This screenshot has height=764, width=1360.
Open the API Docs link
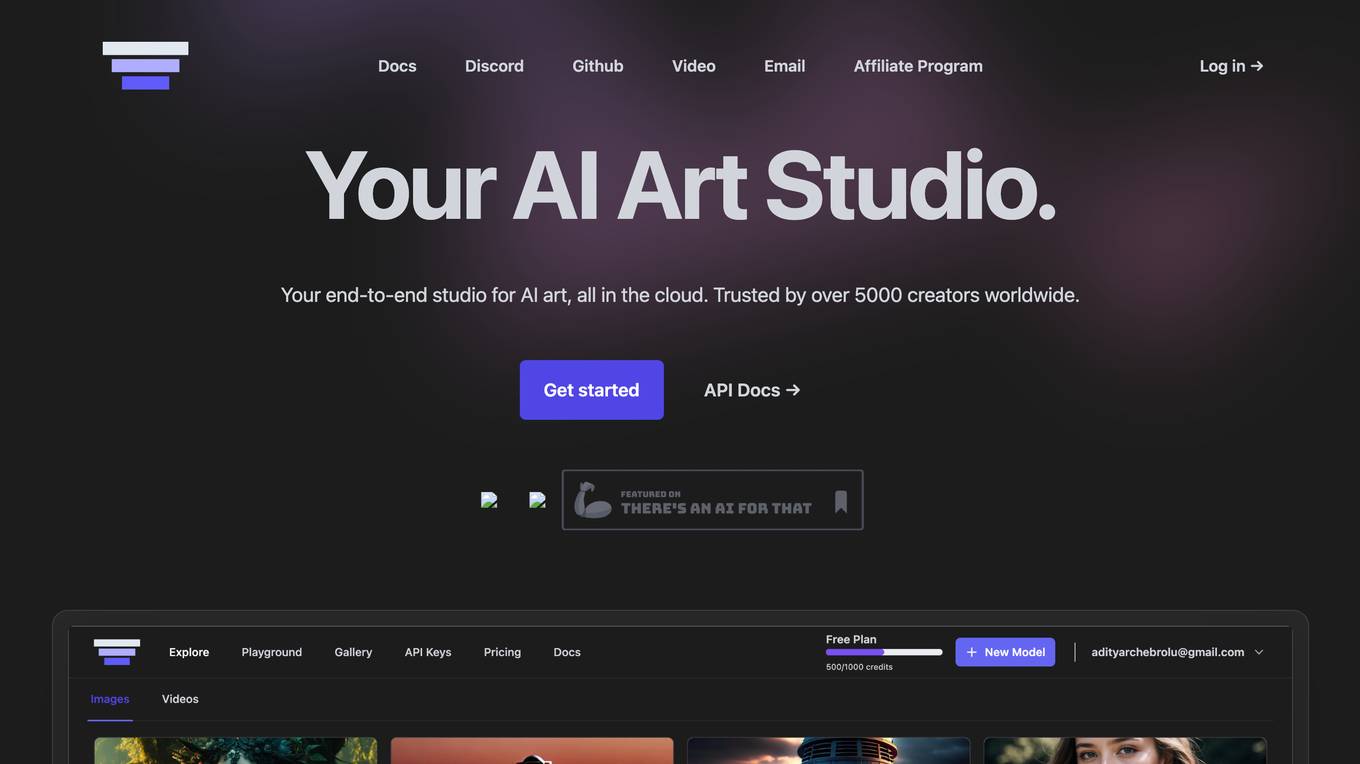click(x=751, y=389)
